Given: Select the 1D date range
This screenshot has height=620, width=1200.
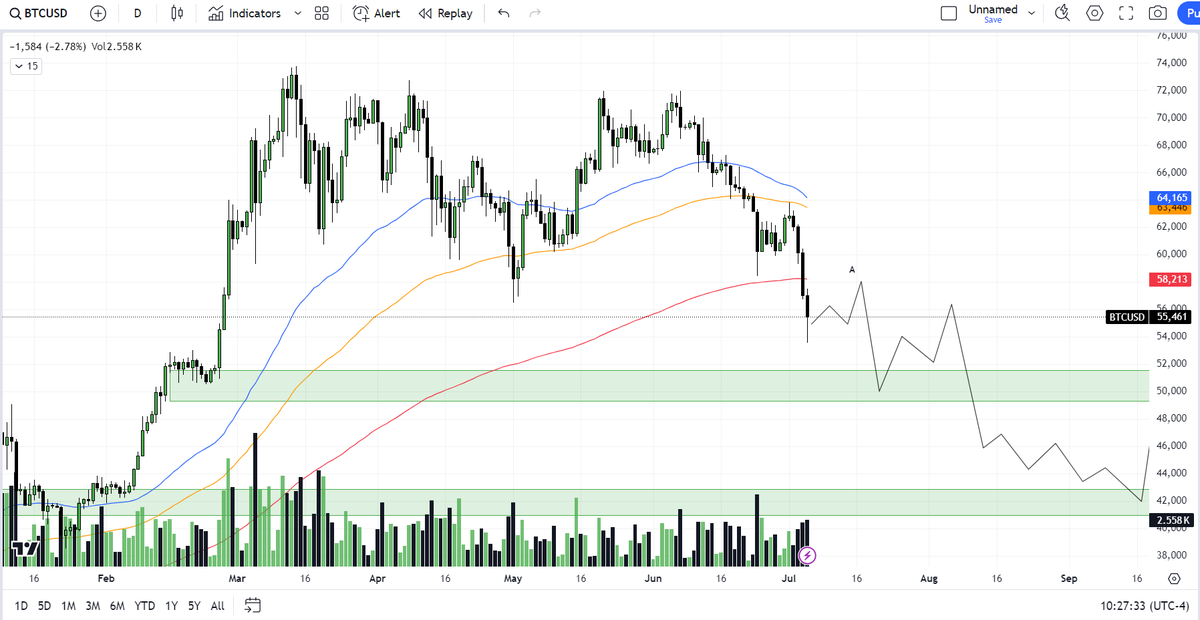Looking at the screenshot, I should click(20, 605).
